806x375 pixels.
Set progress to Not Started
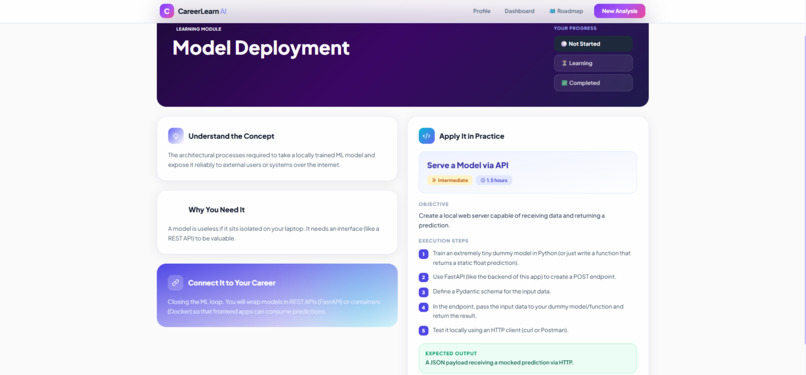pyautogui.click(x=593, y=44)
